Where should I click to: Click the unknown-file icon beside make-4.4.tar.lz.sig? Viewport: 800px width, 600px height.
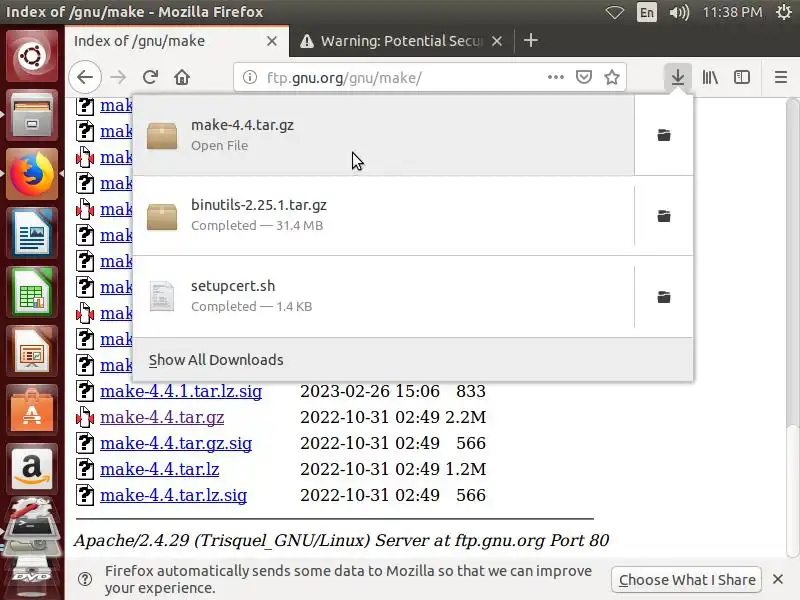pyautogui.click(x=85, y=495)
